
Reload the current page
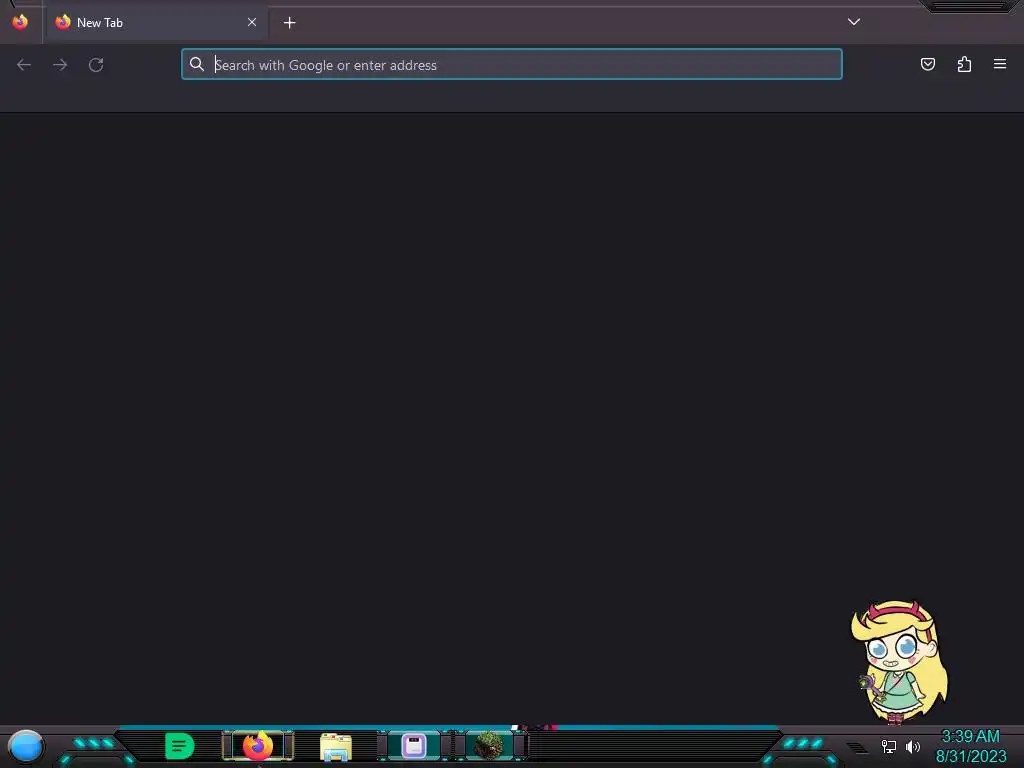tap(96, 65)
